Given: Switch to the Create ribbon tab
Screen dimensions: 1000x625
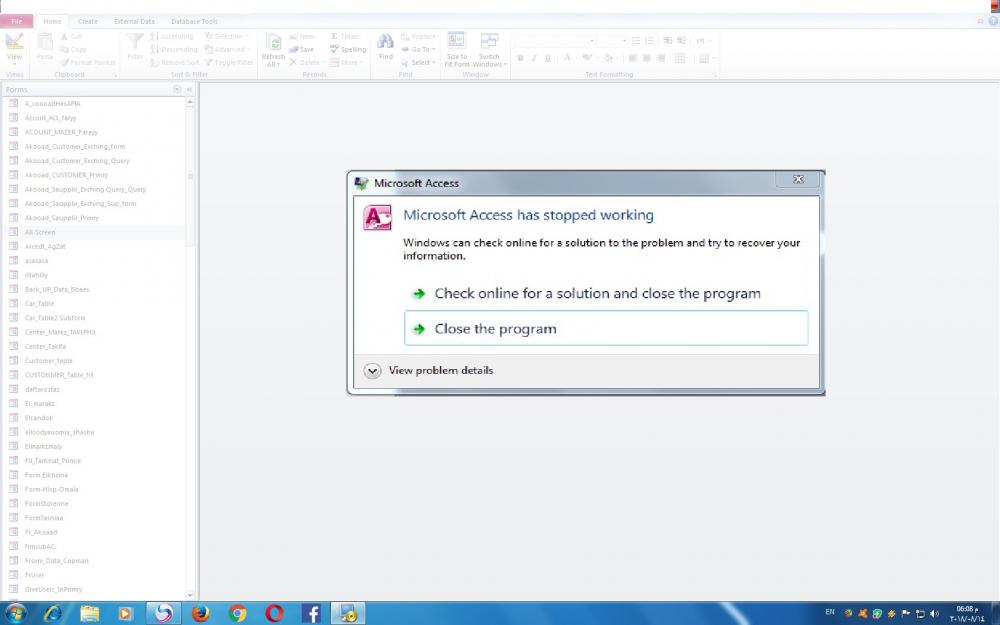Looking at the screenshot, I should [x=88, y=21].
